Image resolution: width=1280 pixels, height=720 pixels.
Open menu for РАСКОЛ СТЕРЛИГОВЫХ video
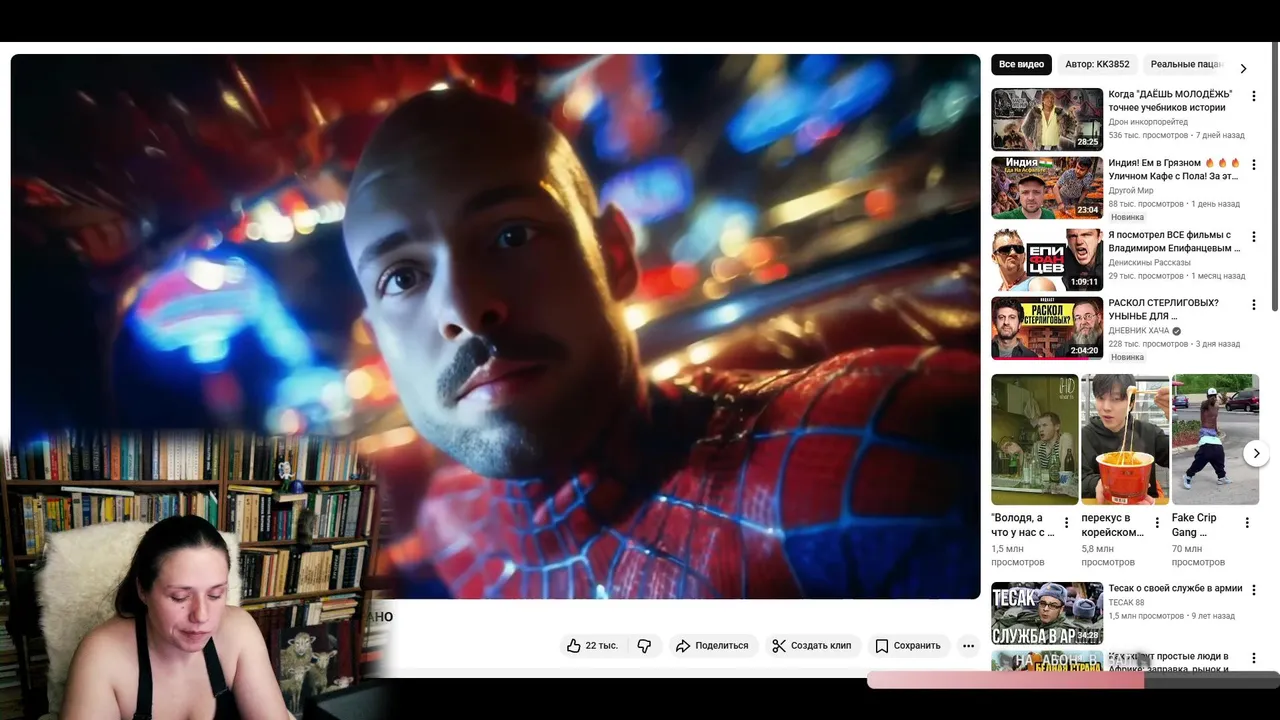(1254, 305)
